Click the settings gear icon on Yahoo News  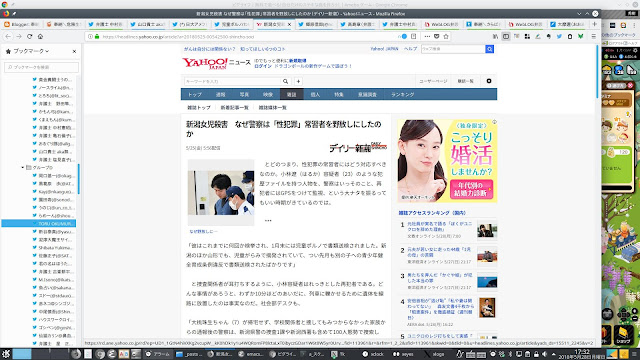[489, 81]
